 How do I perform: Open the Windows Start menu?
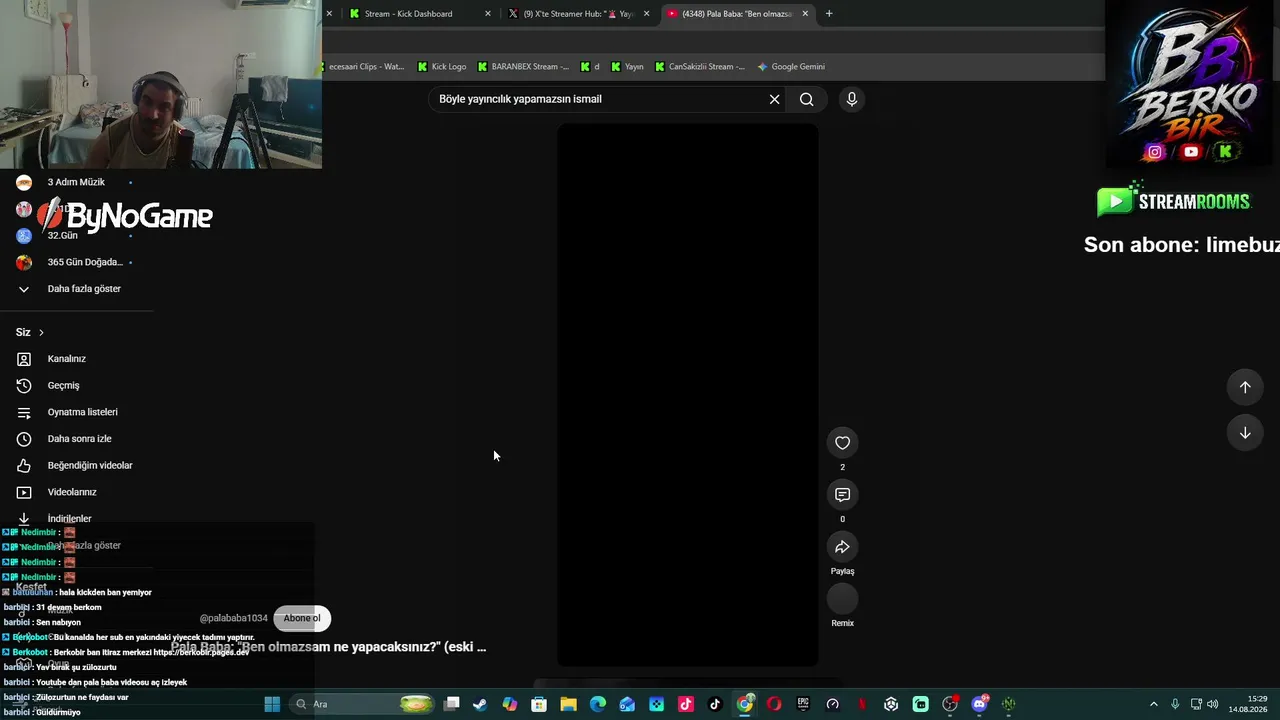[x=272, y=704]
